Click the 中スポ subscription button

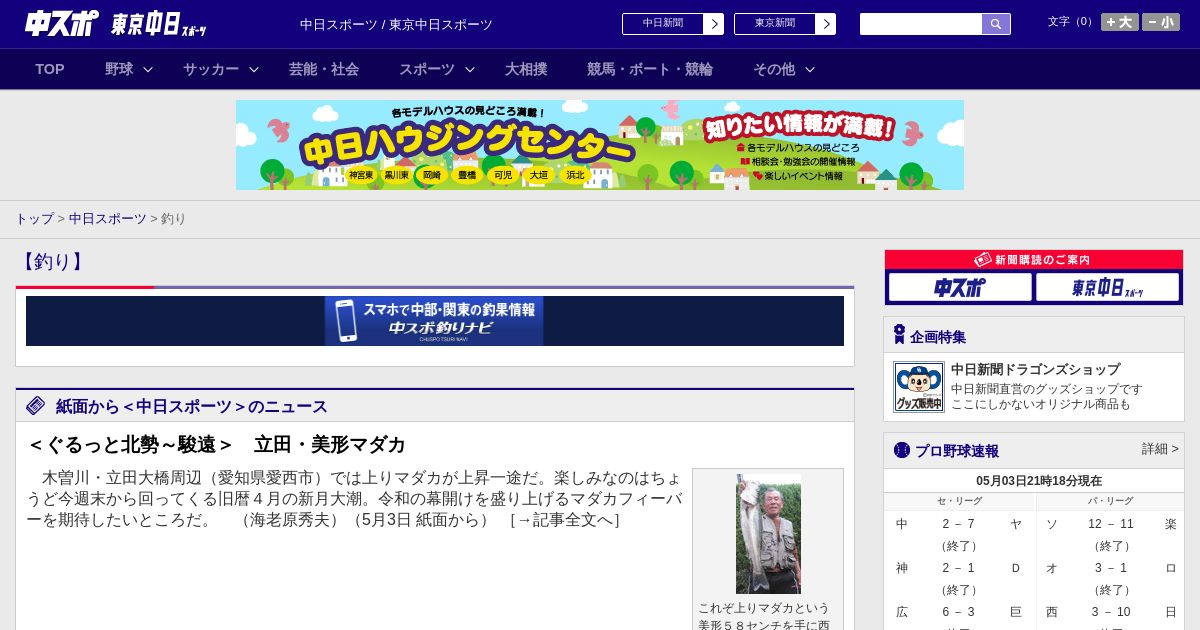pyautogui.click(x=960, y=287)
